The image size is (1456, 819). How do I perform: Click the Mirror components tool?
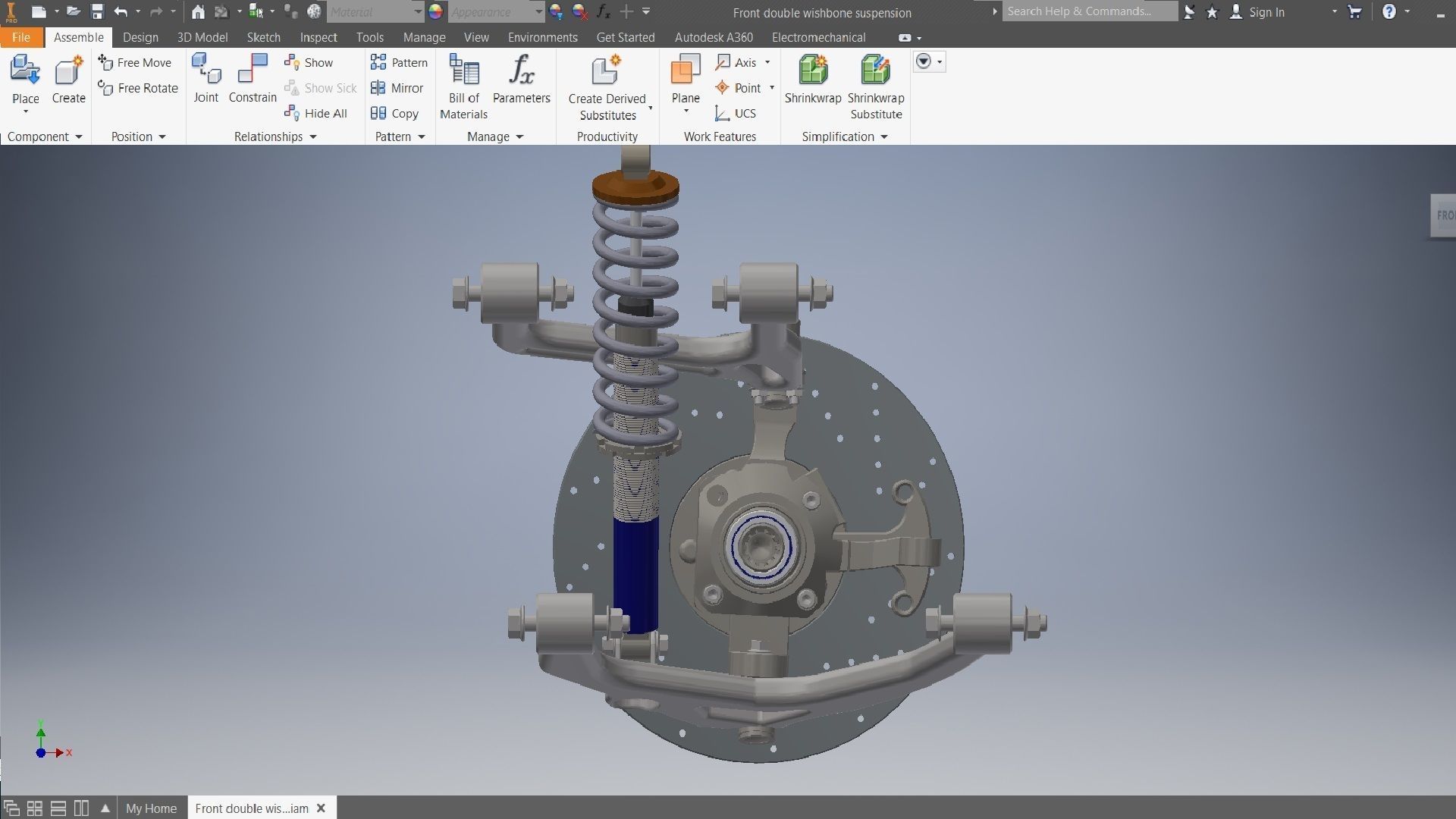click(x=397, y=88)
